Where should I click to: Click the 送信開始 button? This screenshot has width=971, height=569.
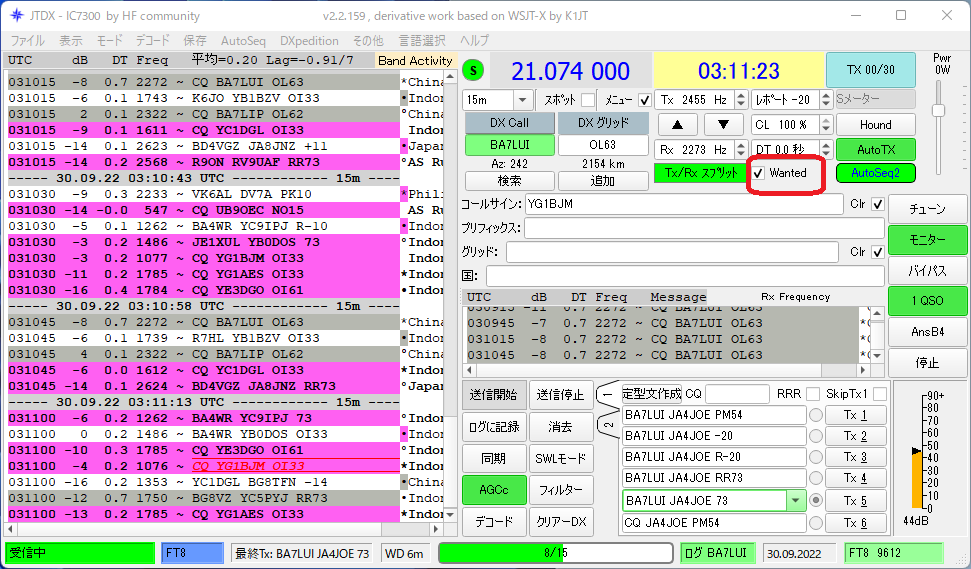coord(494,394)
